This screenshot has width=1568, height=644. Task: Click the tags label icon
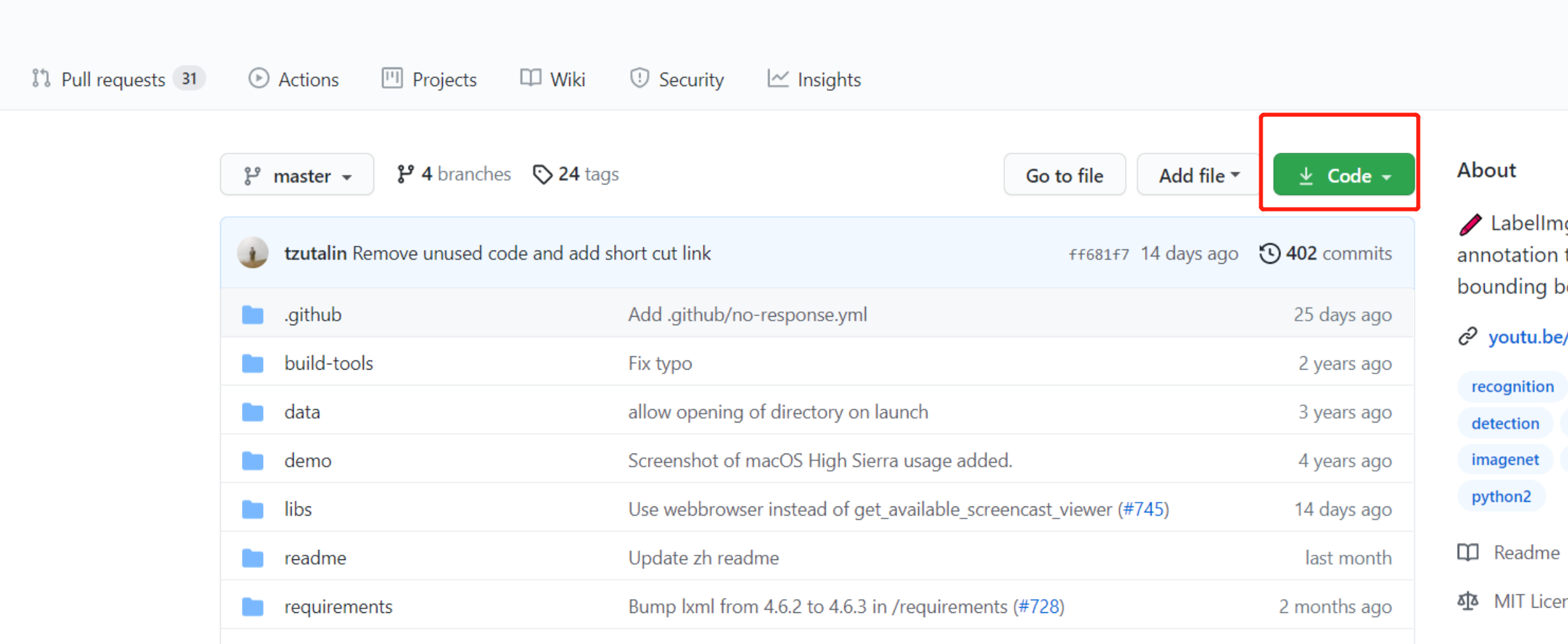click(x=542, y=175)
